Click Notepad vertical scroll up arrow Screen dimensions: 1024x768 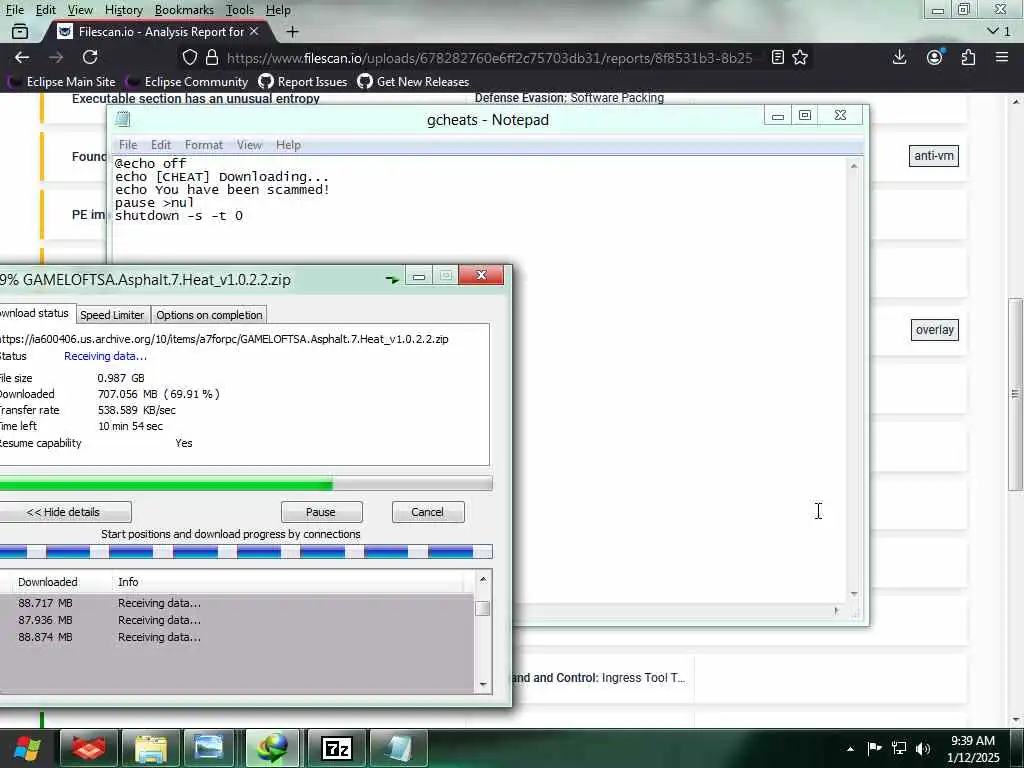tap(854, 166)
